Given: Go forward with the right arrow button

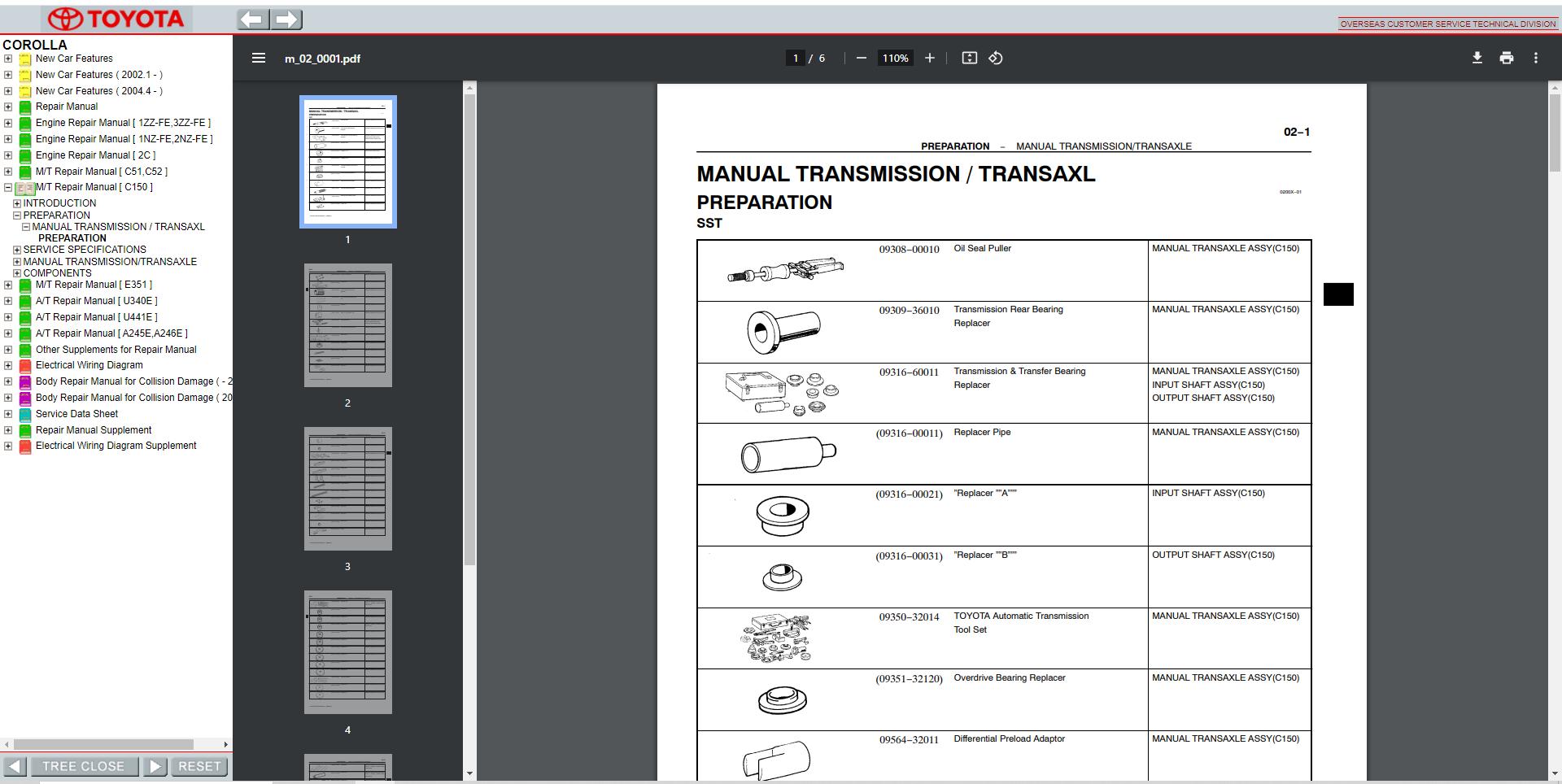Looking at the screenshot, I should [286, 19].
